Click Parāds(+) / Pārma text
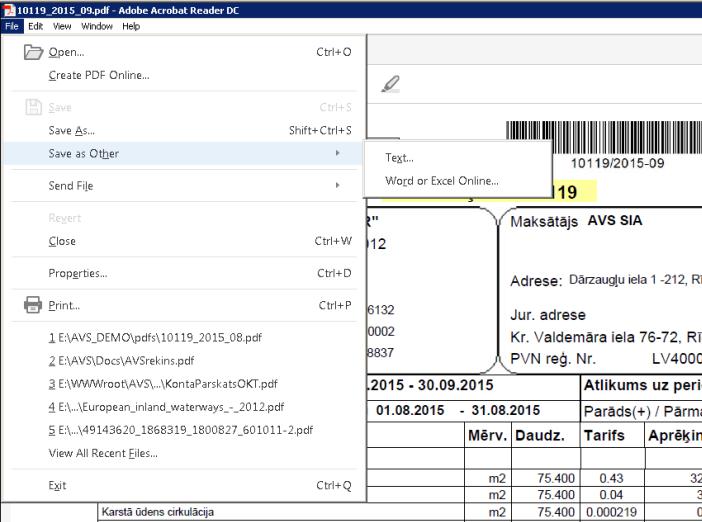Viewport: 702px width, 522px height. click(643, 411)
